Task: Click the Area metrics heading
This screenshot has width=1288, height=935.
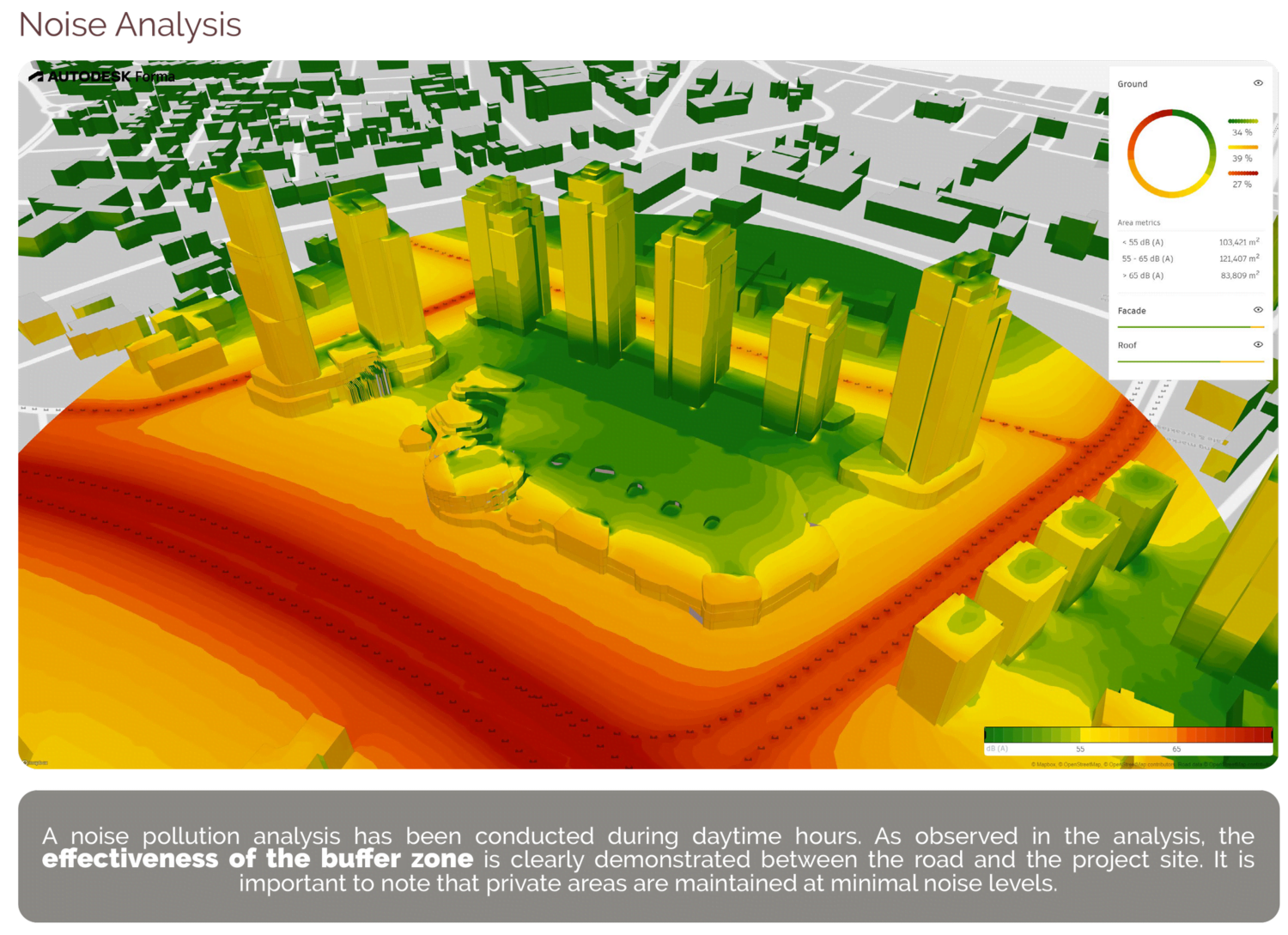Action: click(x=1139, y=222)
